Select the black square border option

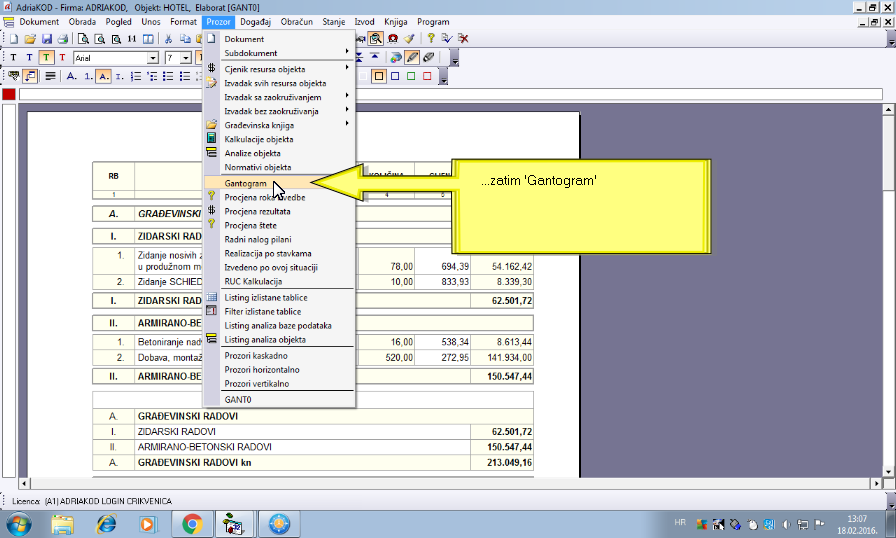click(379, 76)
